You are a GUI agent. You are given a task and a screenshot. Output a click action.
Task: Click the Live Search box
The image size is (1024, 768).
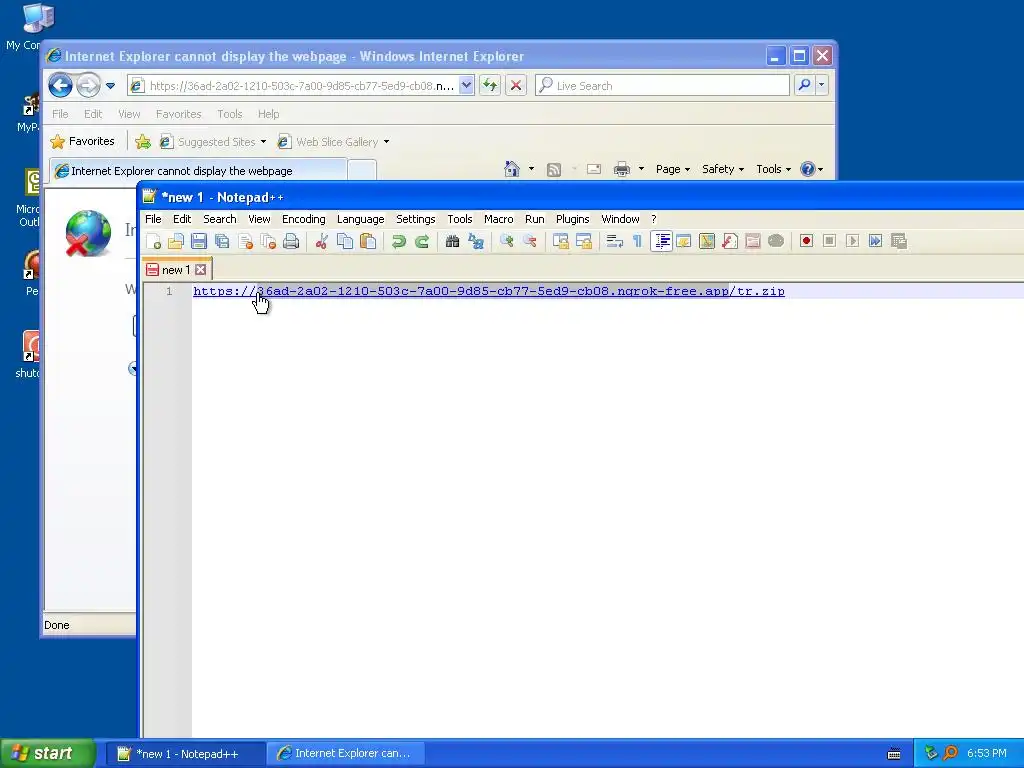point(662,86)
